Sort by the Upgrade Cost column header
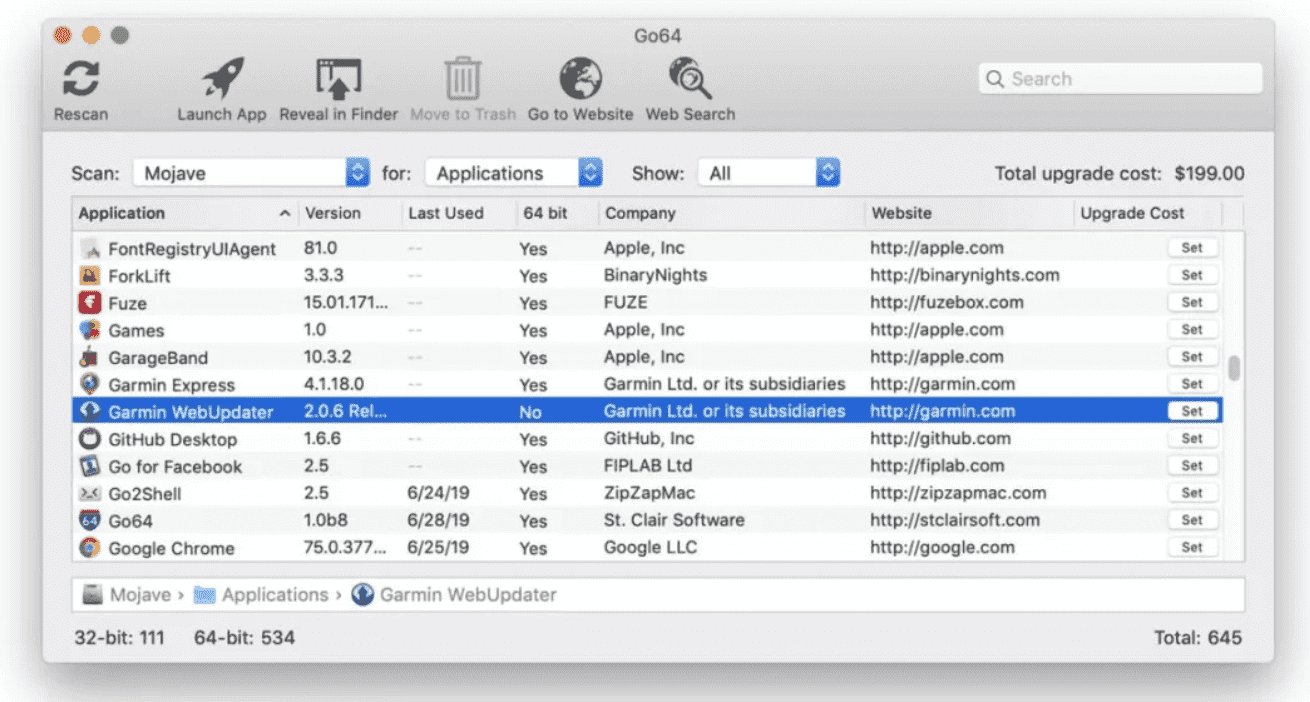 point(1147,213)
